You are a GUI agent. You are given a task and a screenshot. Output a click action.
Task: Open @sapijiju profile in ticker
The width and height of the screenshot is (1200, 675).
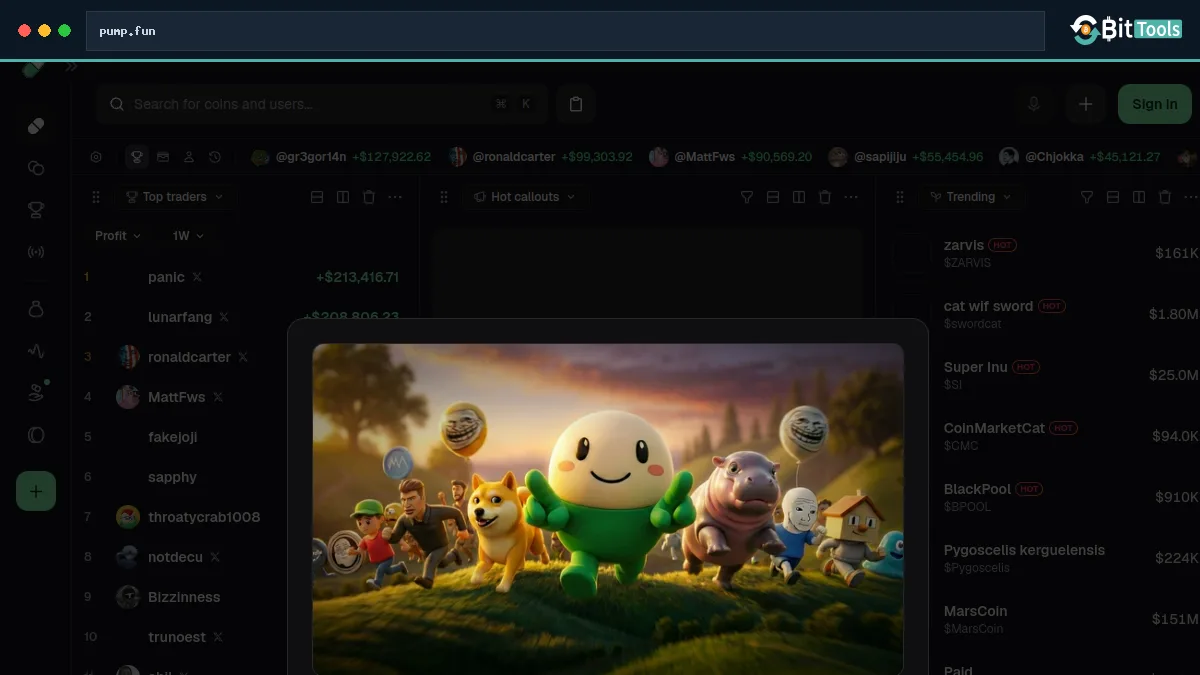pos(906,157)
